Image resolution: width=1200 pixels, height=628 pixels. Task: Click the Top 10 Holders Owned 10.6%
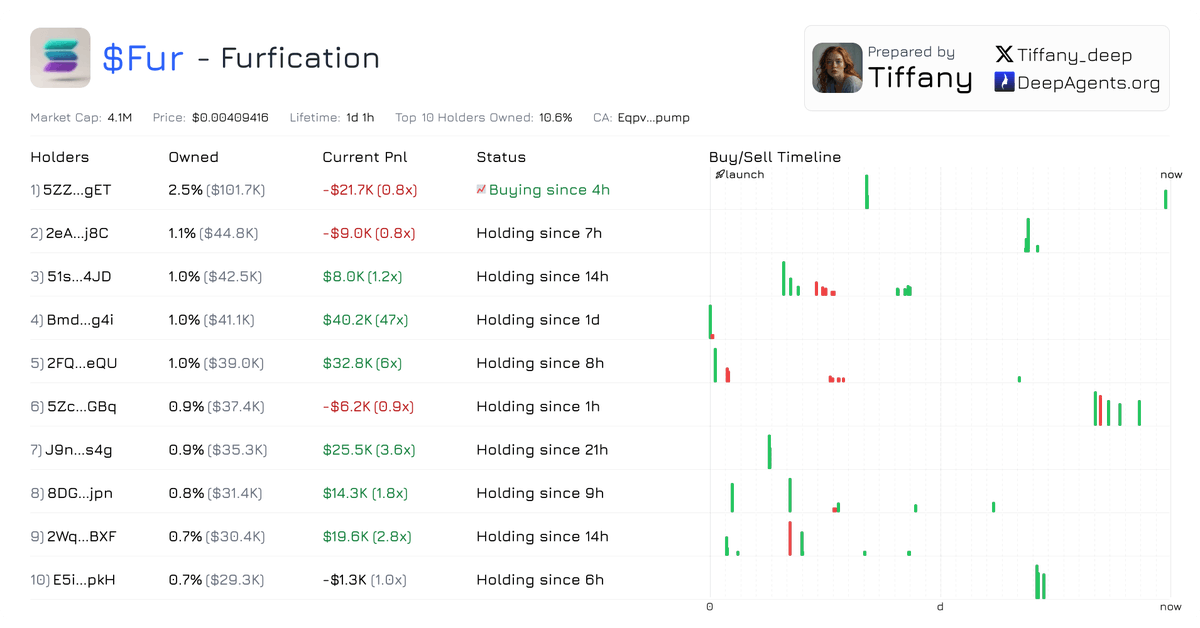click(x=556, y=118)
